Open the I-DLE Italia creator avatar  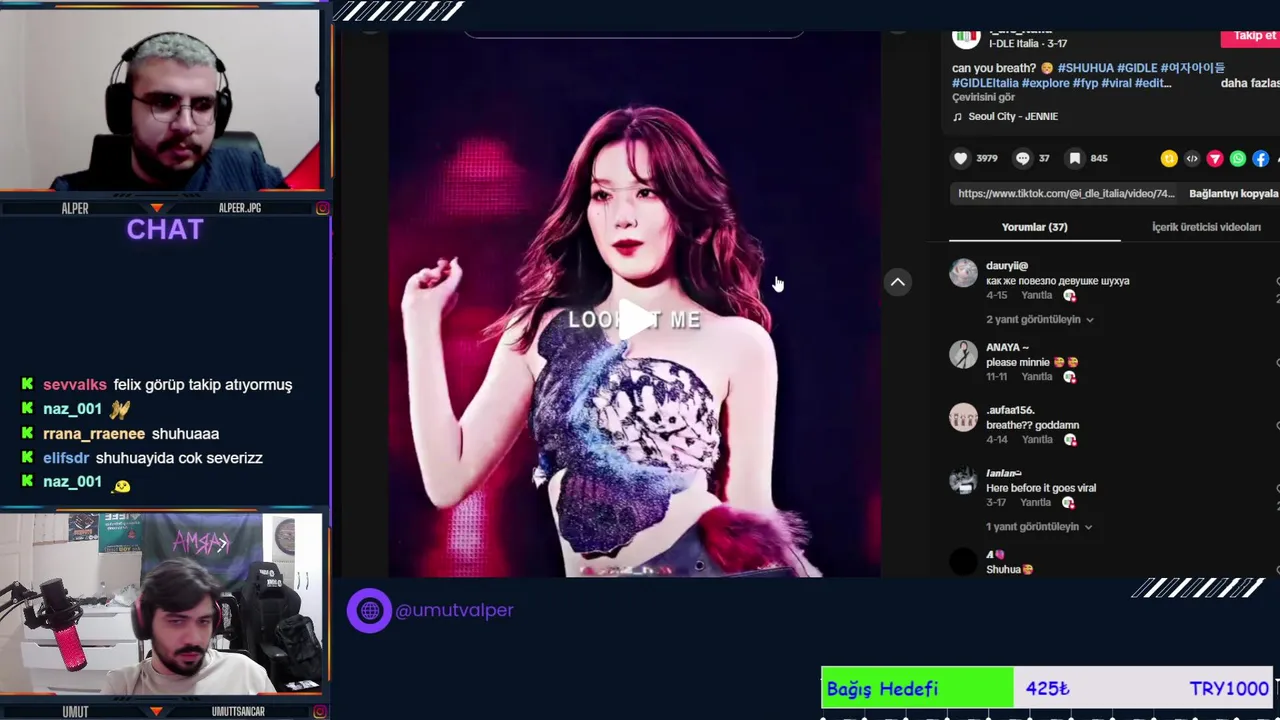(966, 37)
